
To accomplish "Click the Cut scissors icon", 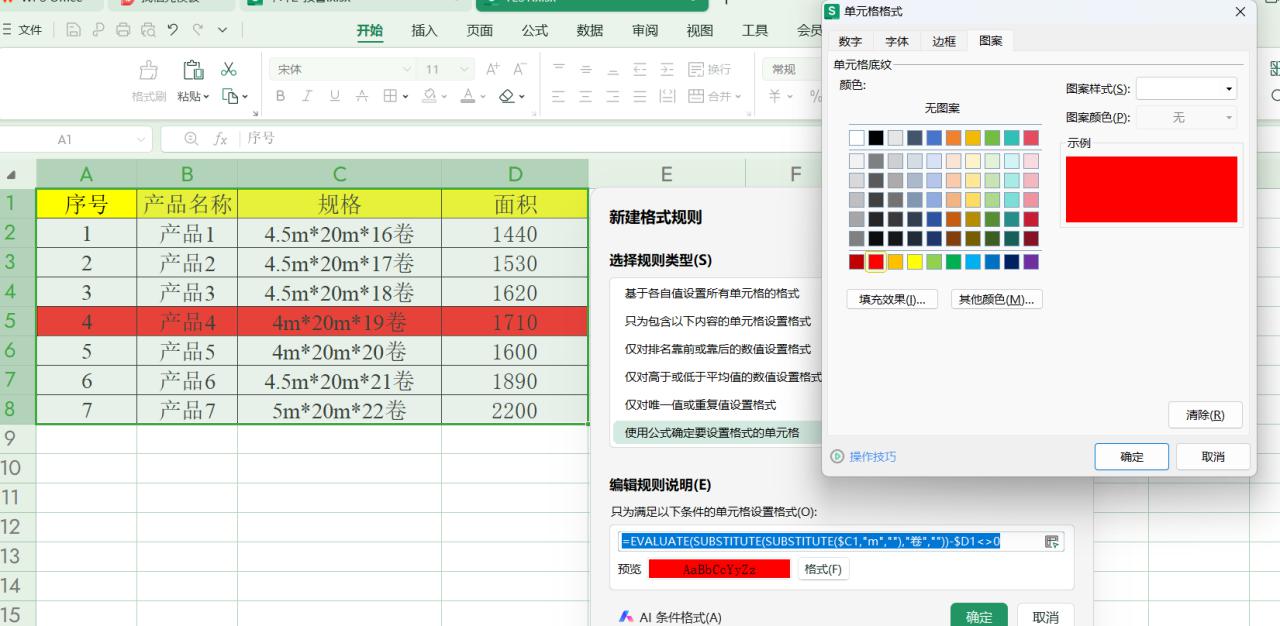I will click(229, 69).
